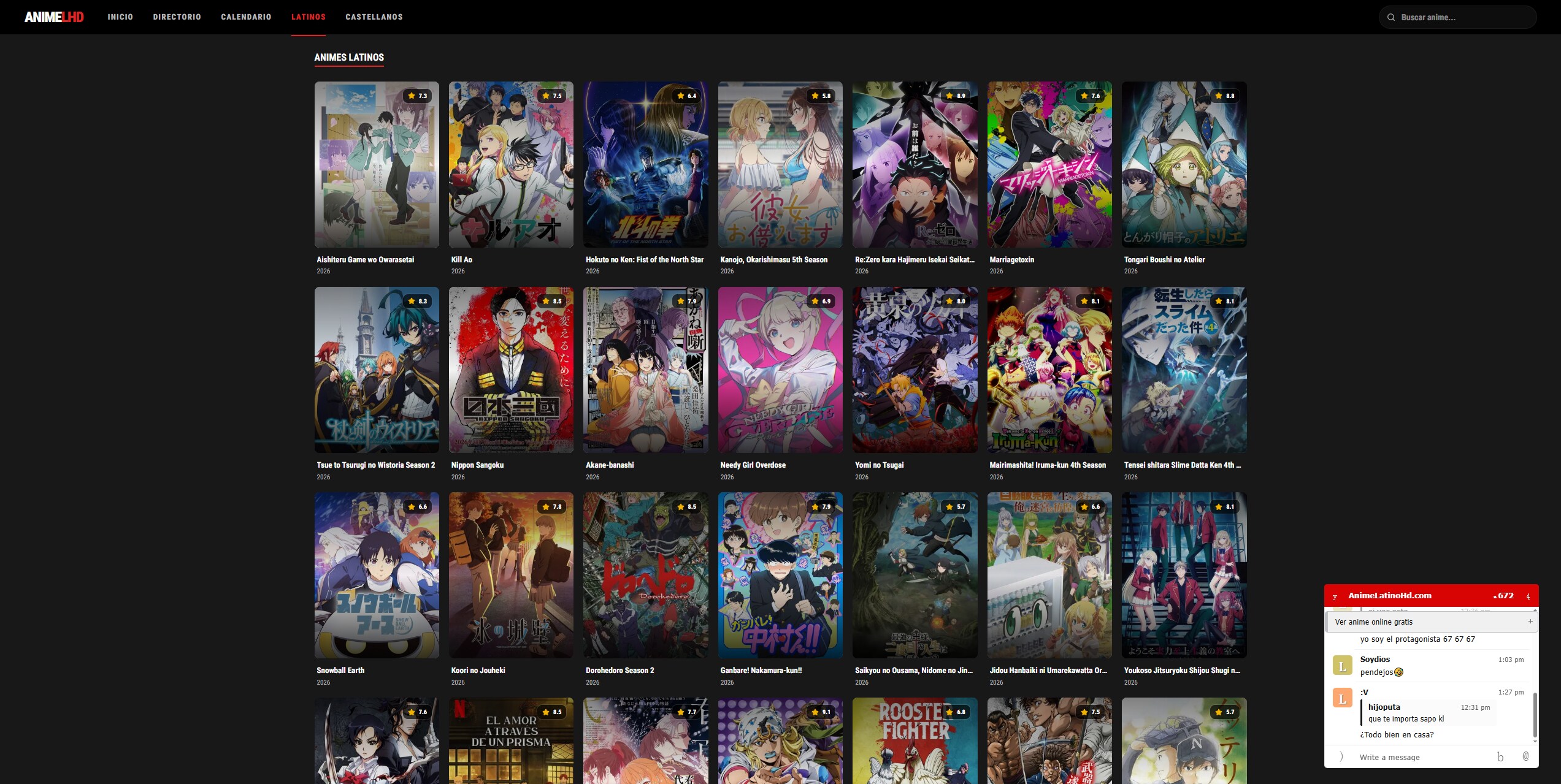Screen dimensions: 1561x784
Task: Click the AnimeLHD logo
Action: (x=54, y=17)
